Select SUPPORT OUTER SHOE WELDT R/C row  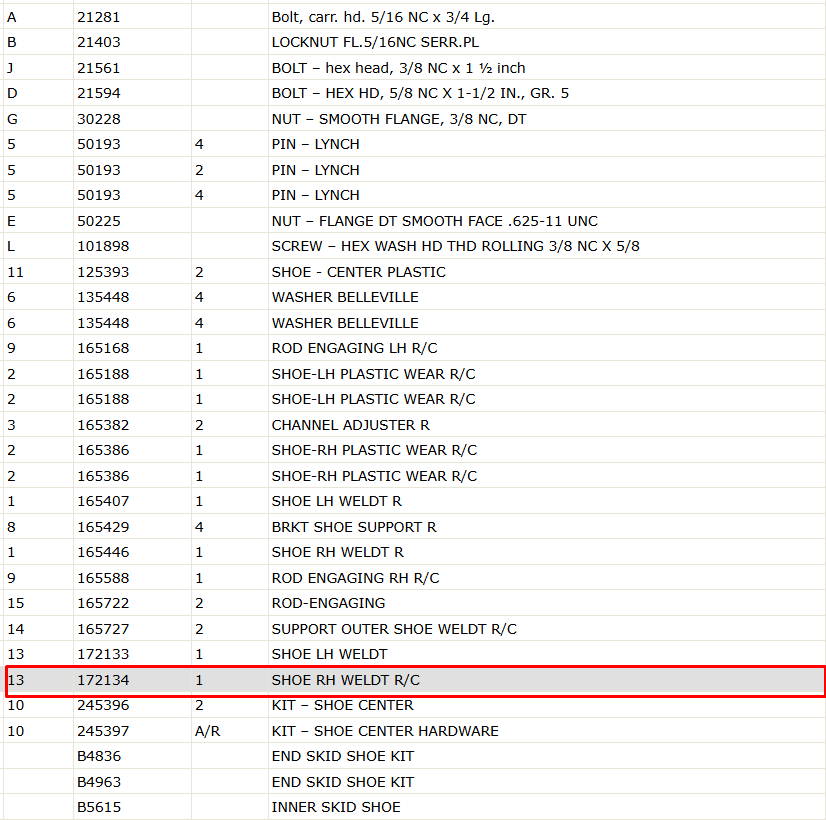click(x=415, y=629)
